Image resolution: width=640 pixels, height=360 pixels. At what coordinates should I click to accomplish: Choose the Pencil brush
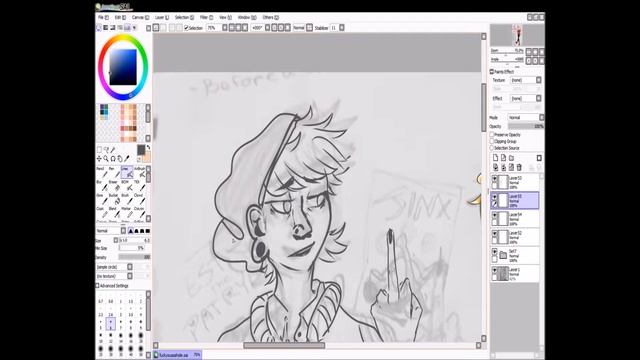pyautogui.click(x=101, y=172)
